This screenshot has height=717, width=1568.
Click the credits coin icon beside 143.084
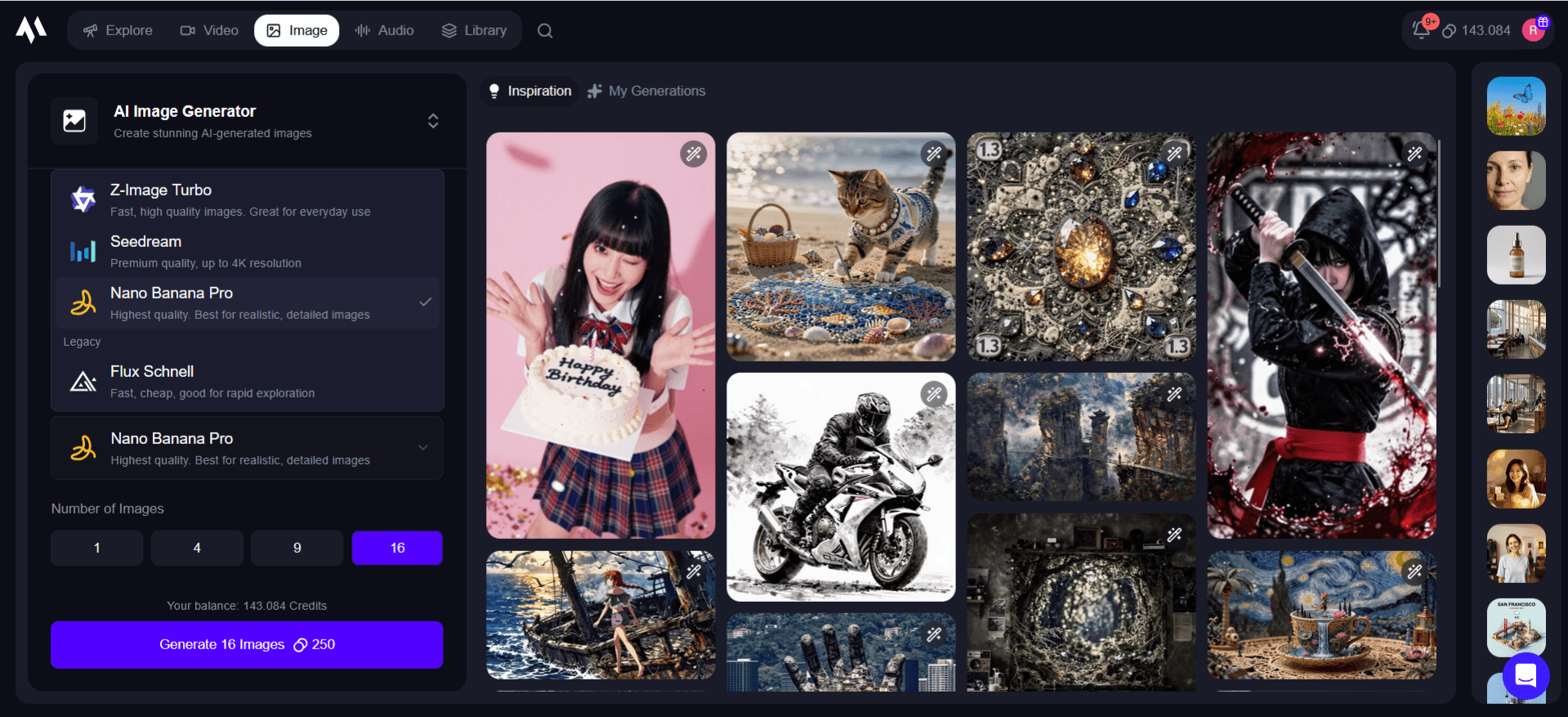(x=1449, y=31)
